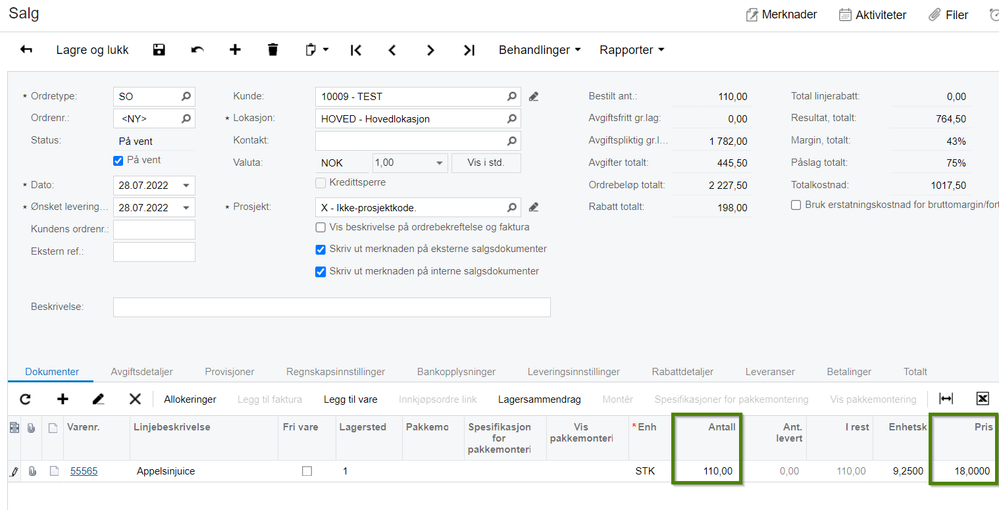Click the Kunde search magnifier icon
Viewport: 999px width, 510px height.
click(512, 97)
